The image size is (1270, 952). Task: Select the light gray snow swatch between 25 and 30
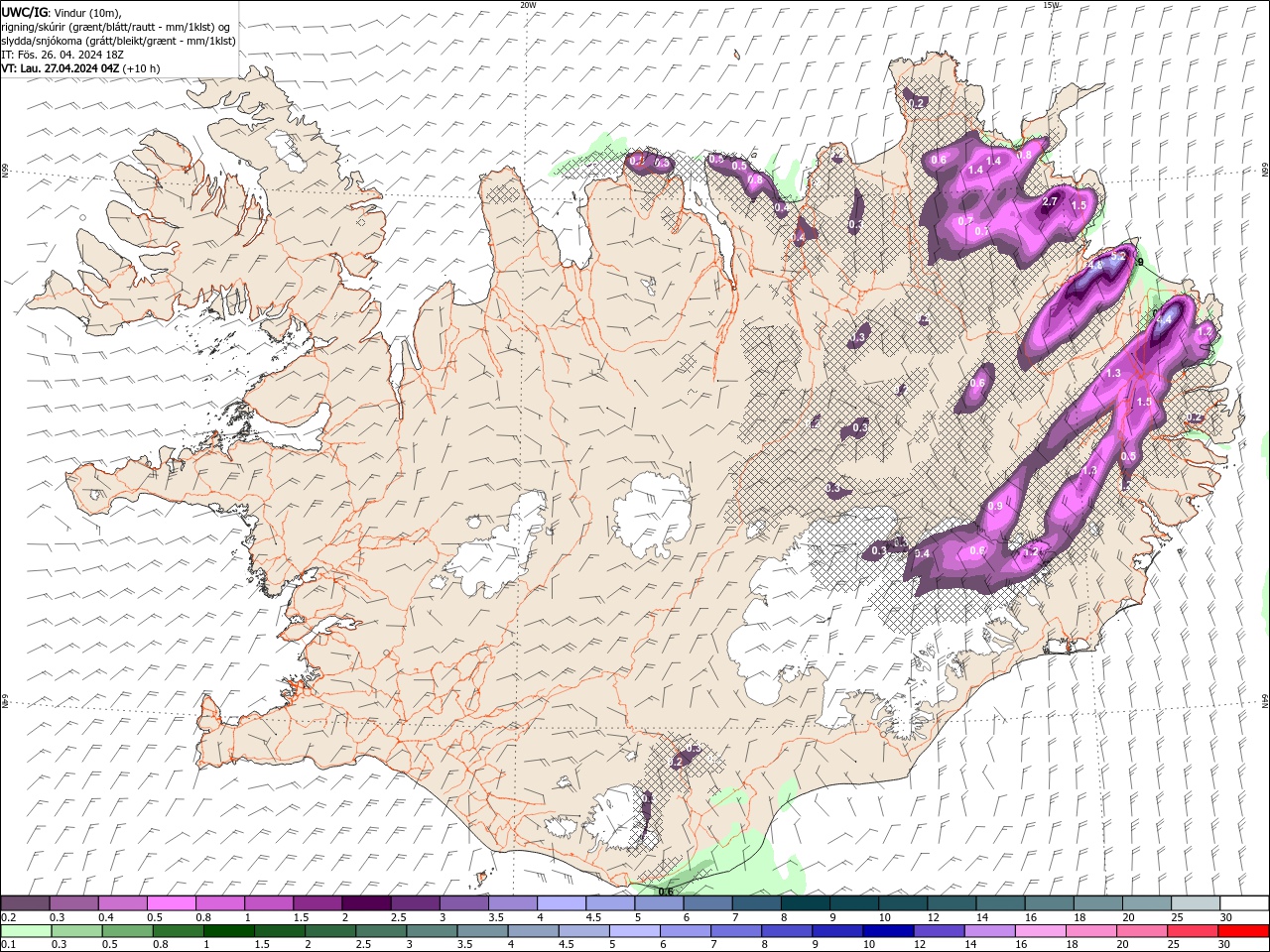(x=1196, y=903)
